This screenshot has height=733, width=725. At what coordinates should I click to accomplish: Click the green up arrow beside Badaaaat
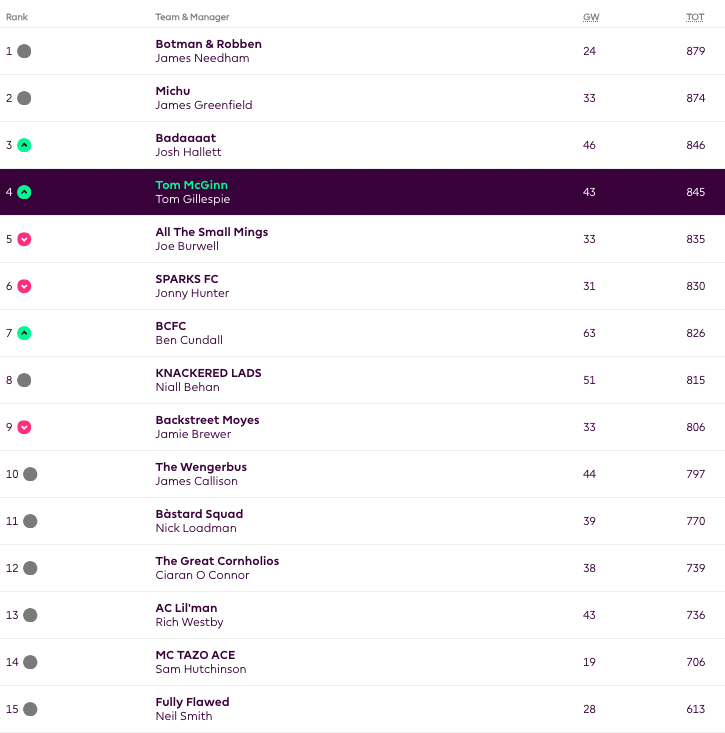click(x=24, y=145)
